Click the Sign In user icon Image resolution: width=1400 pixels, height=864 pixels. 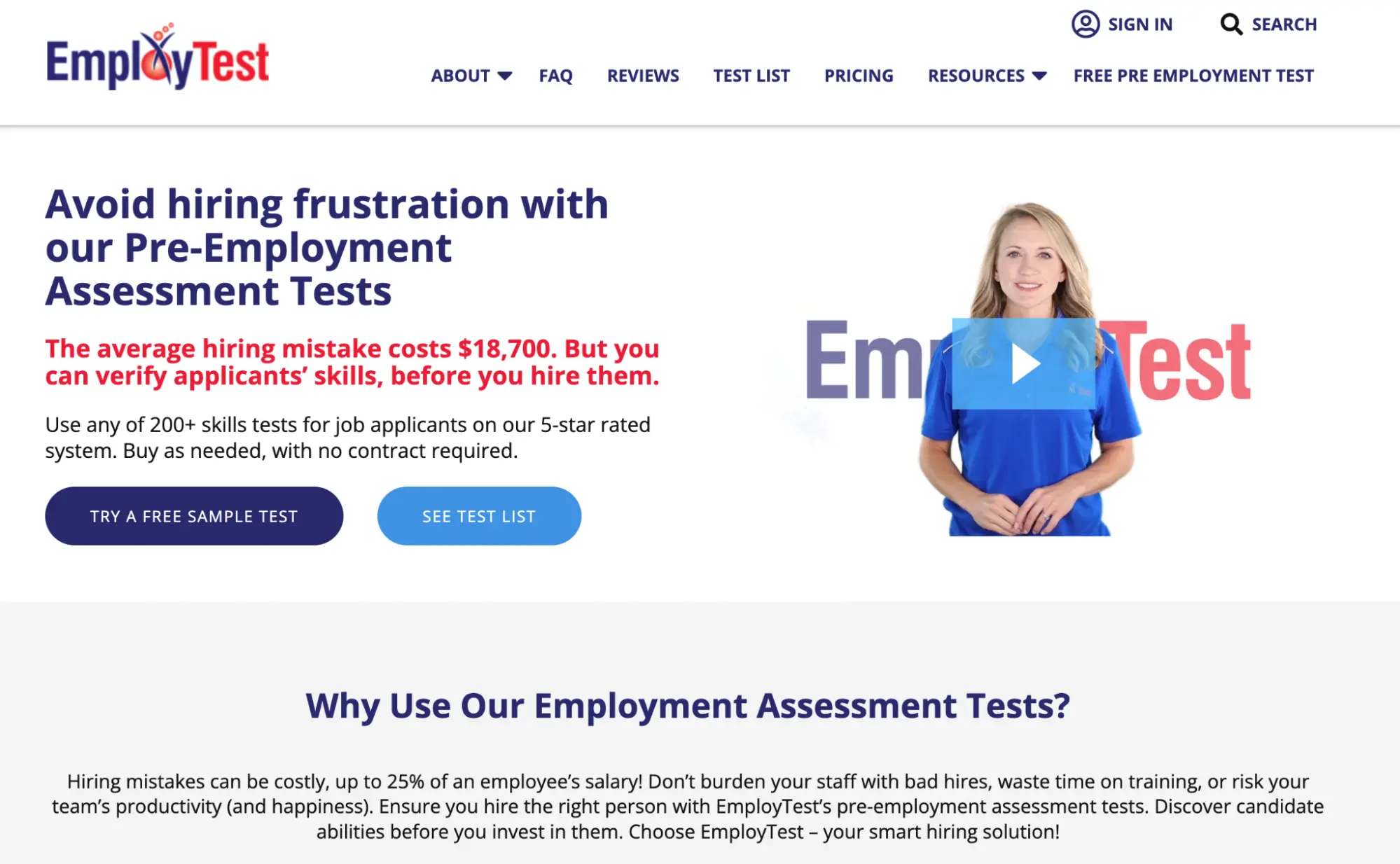[x=1085, y=23]
